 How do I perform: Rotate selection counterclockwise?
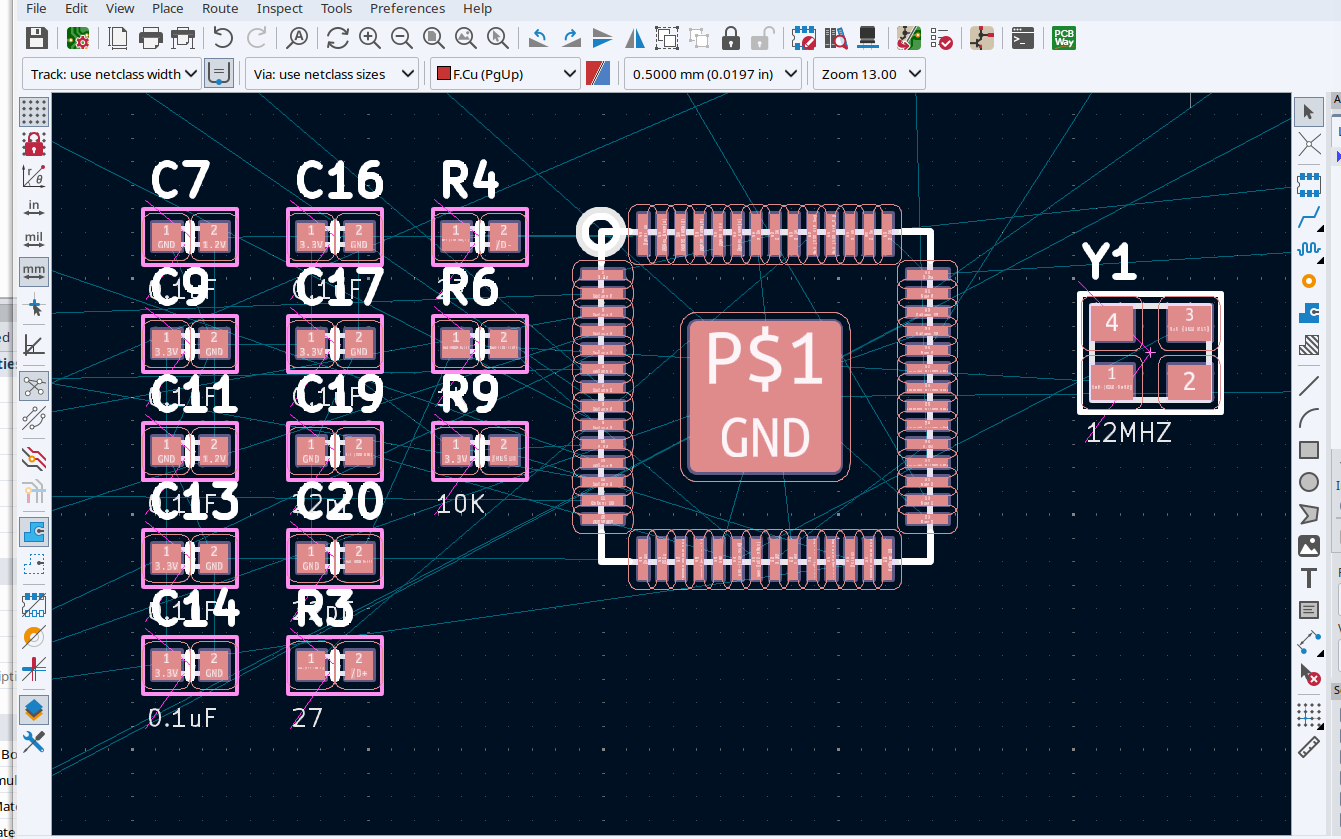pos(538,39)
